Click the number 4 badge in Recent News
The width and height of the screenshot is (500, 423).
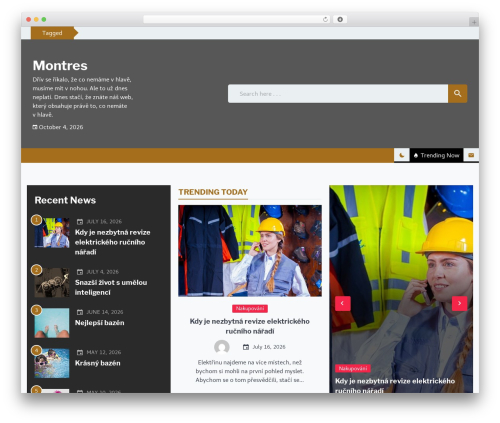click(36, 350)
